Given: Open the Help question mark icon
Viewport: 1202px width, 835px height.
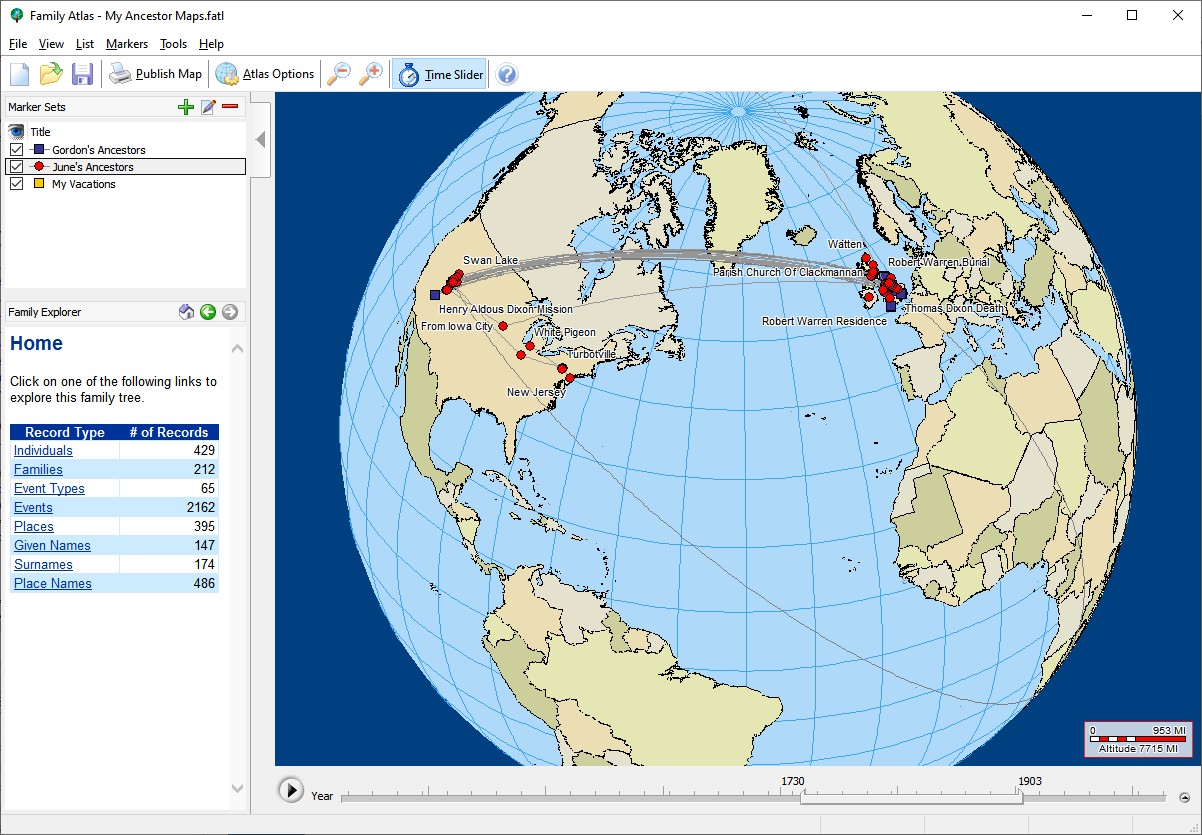Looking at the screenshot, I should [507, 74].
